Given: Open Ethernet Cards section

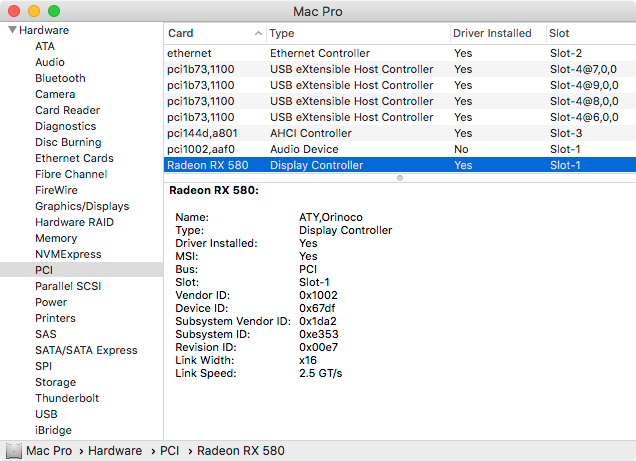Looking at the screenshot, I should tap(74, 158).
